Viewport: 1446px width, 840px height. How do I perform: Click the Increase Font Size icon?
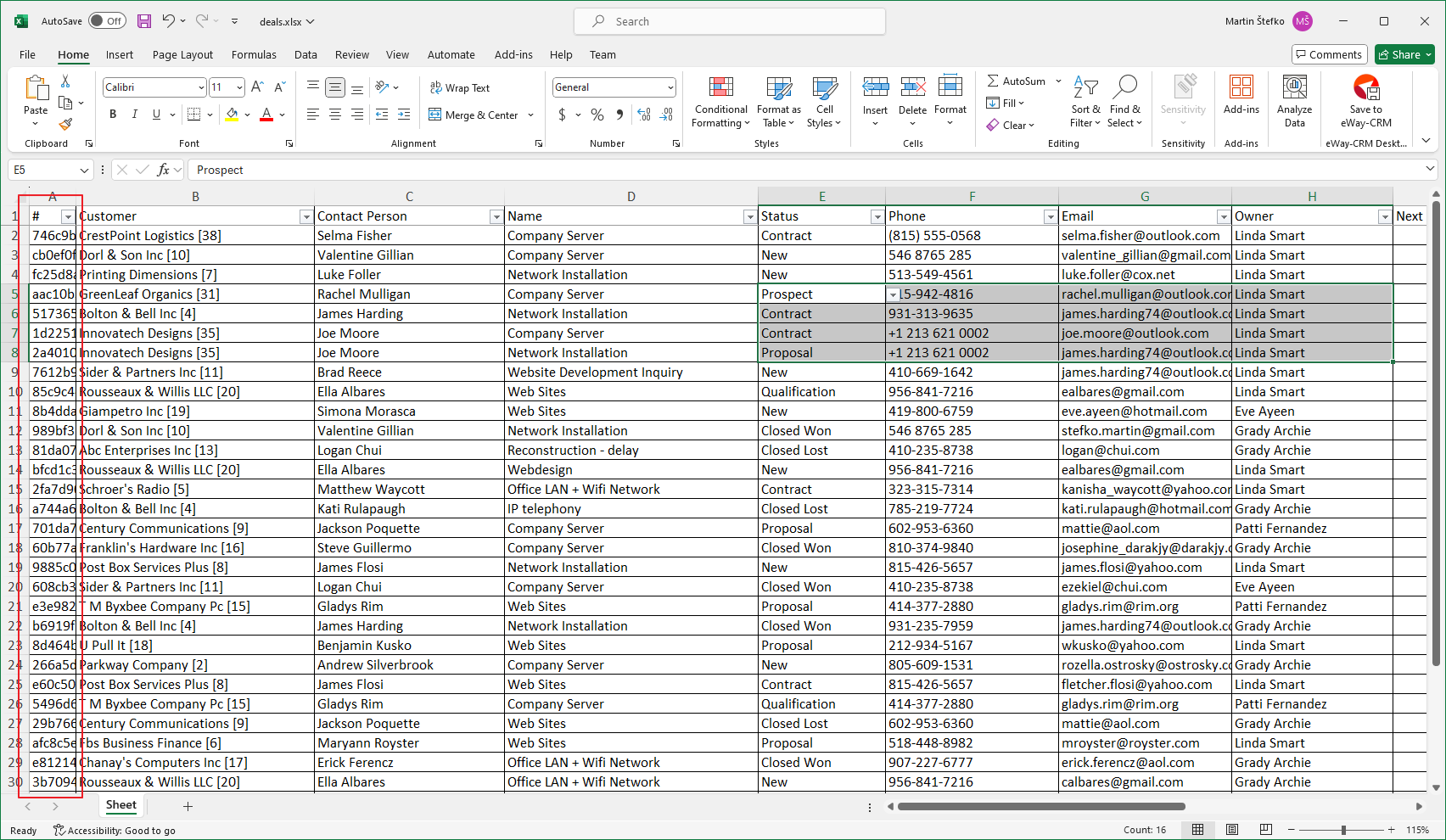pyautogui.click(x=258, y=87)
